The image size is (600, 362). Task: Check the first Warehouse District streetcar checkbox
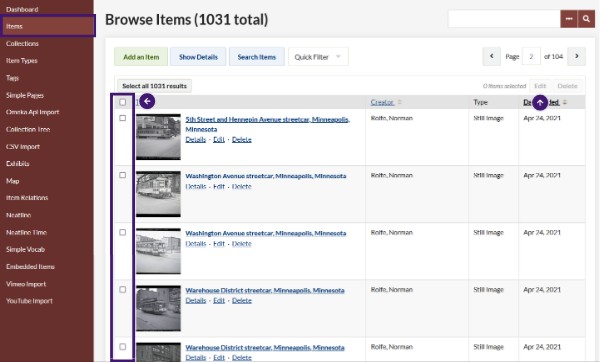click(122, 289)
